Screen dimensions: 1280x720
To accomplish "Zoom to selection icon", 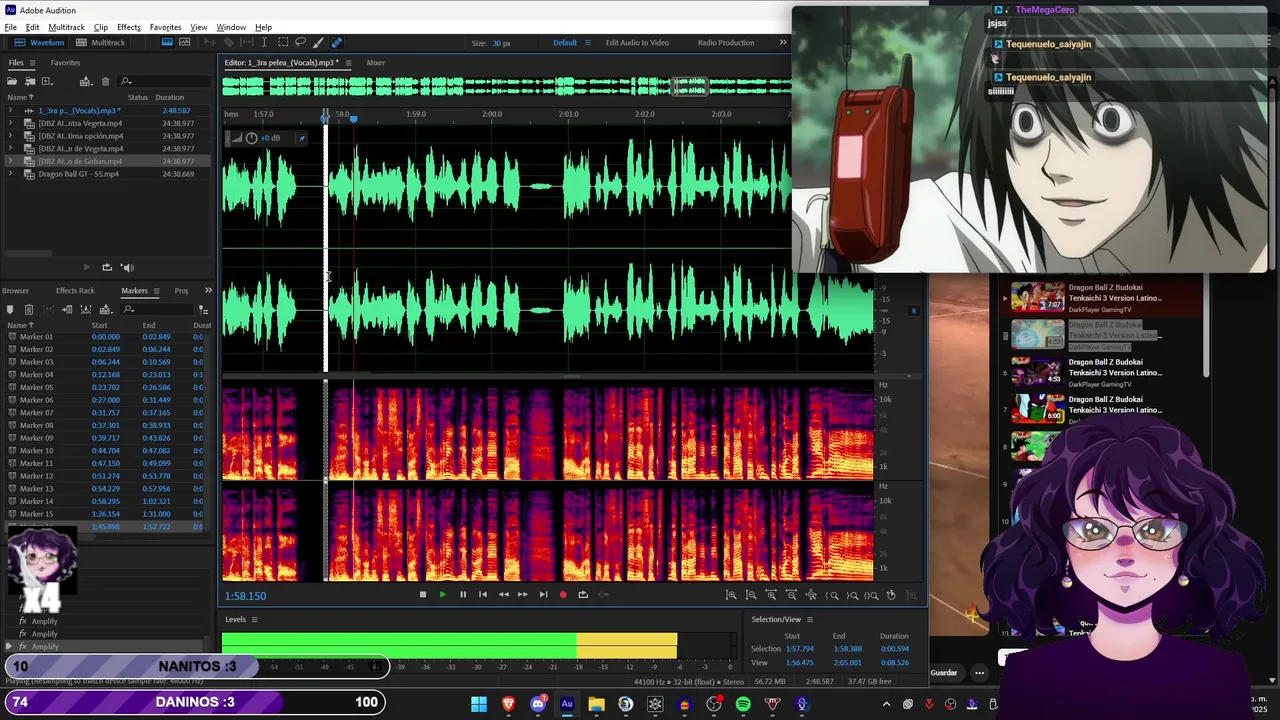I will coord(872,595).
